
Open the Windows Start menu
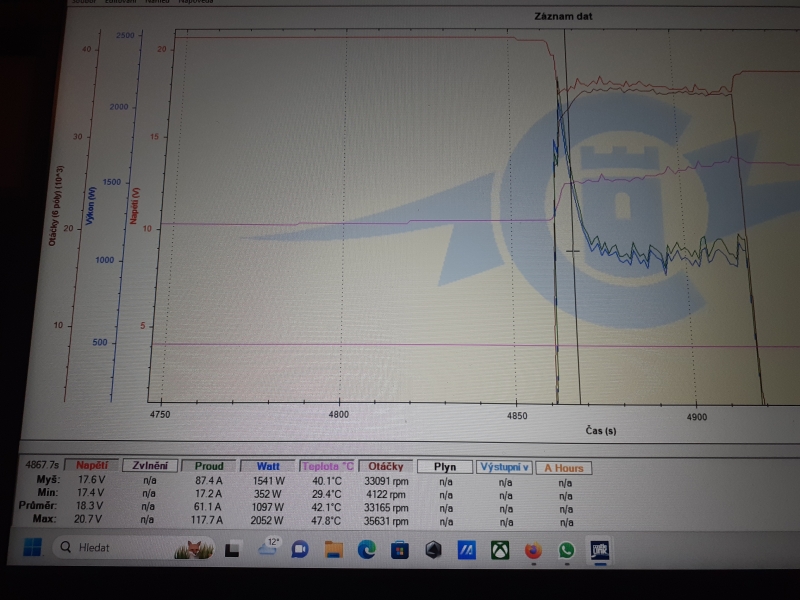point(32,547)
